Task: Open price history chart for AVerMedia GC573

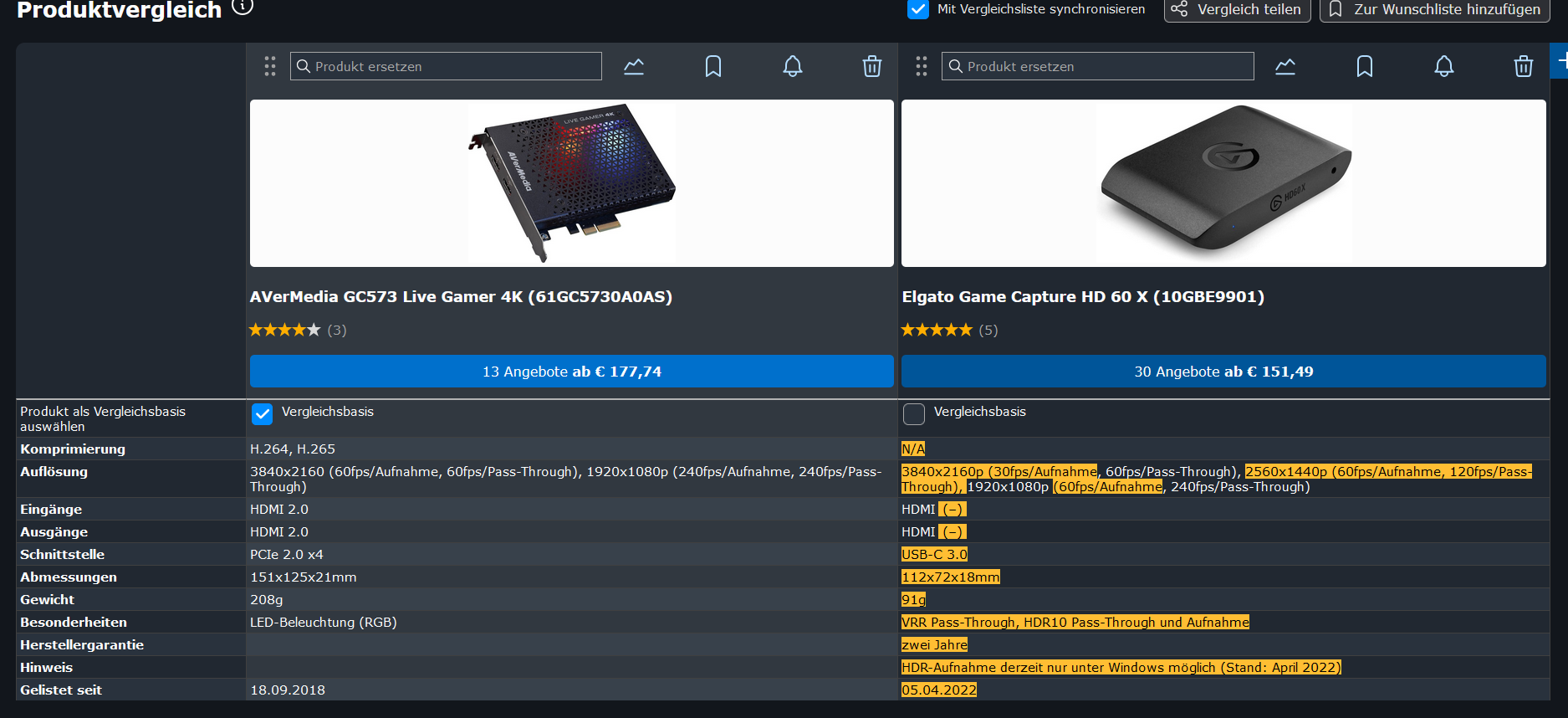Action: click(634, 66)
